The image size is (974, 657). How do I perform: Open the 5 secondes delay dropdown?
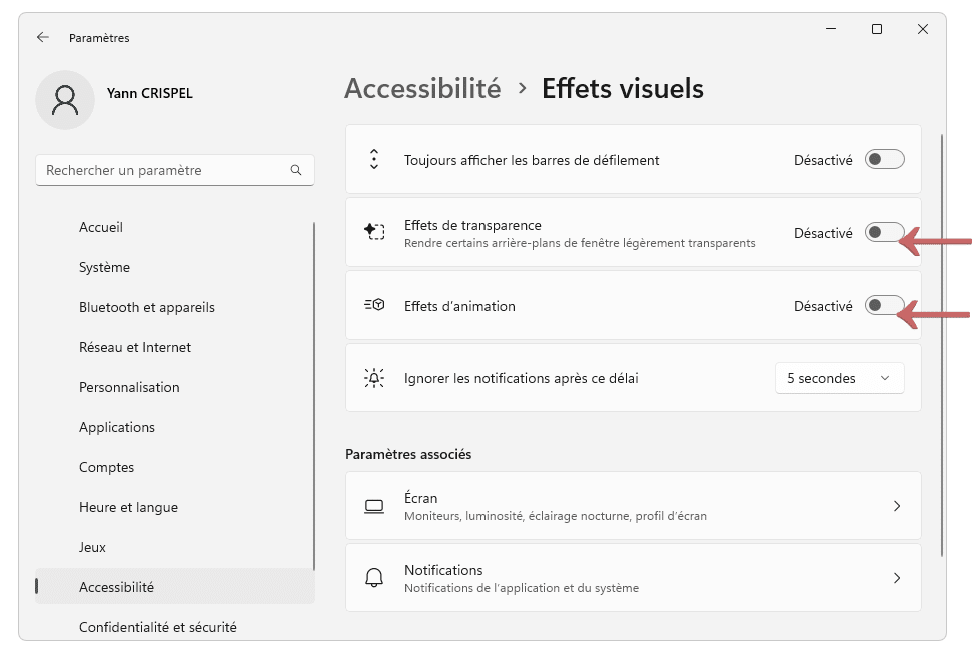(839, 378)
